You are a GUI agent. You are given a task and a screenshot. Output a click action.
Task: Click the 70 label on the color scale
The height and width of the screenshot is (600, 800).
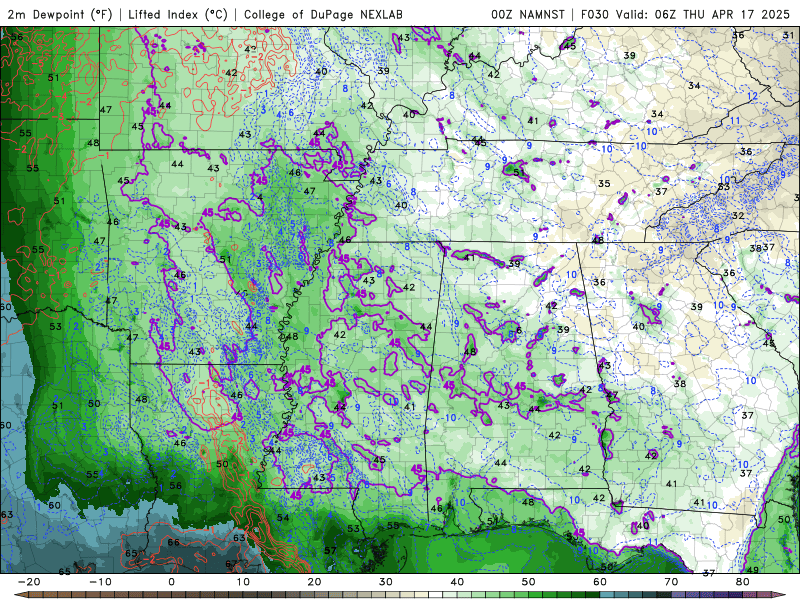click(x=671, y=582)
